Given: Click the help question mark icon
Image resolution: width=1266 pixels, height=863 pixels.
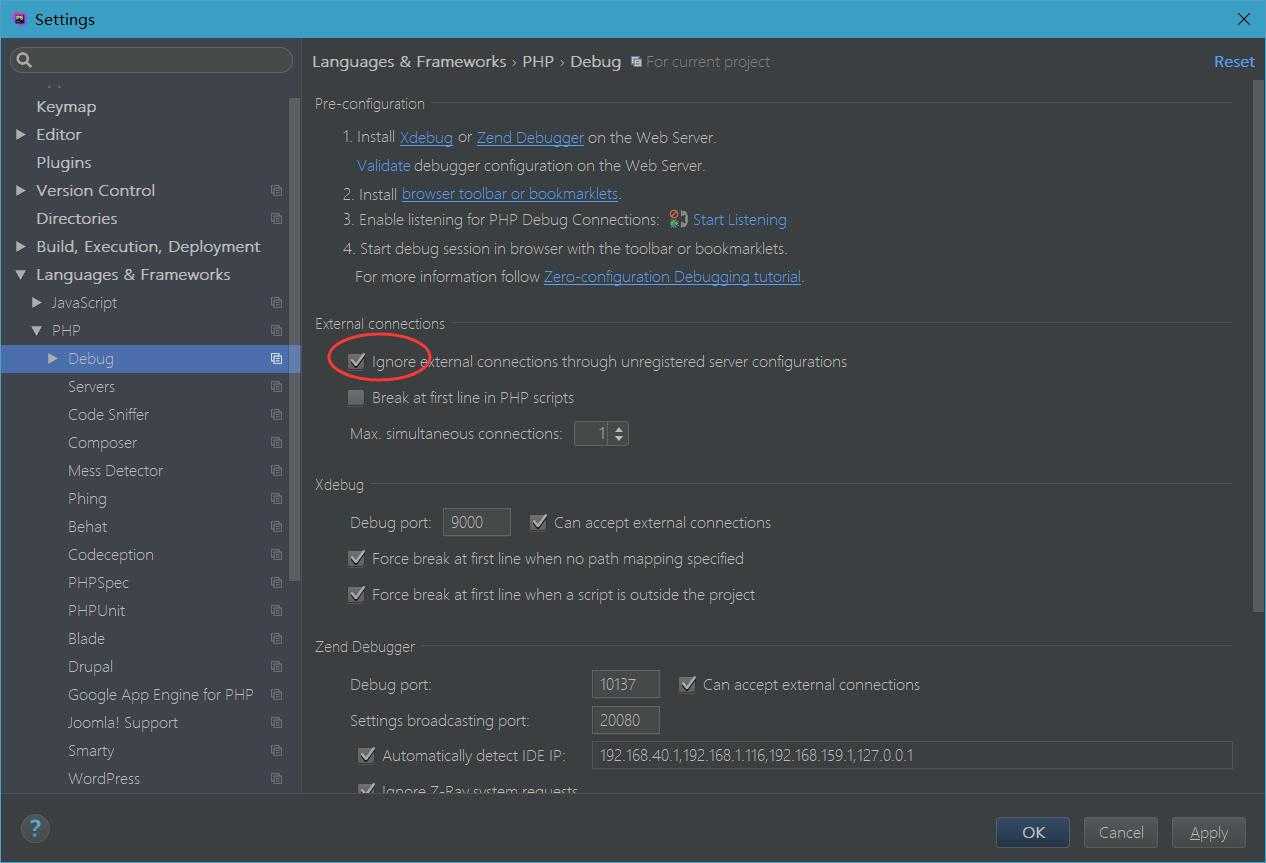Looking at the screenshot, I should [35, 828].
